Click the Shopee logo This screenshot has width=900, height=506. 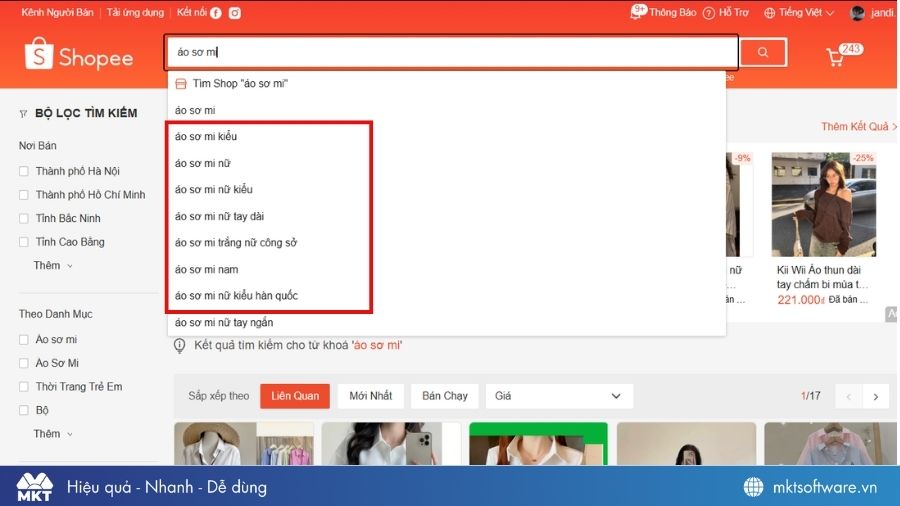[x=79, y=55]
